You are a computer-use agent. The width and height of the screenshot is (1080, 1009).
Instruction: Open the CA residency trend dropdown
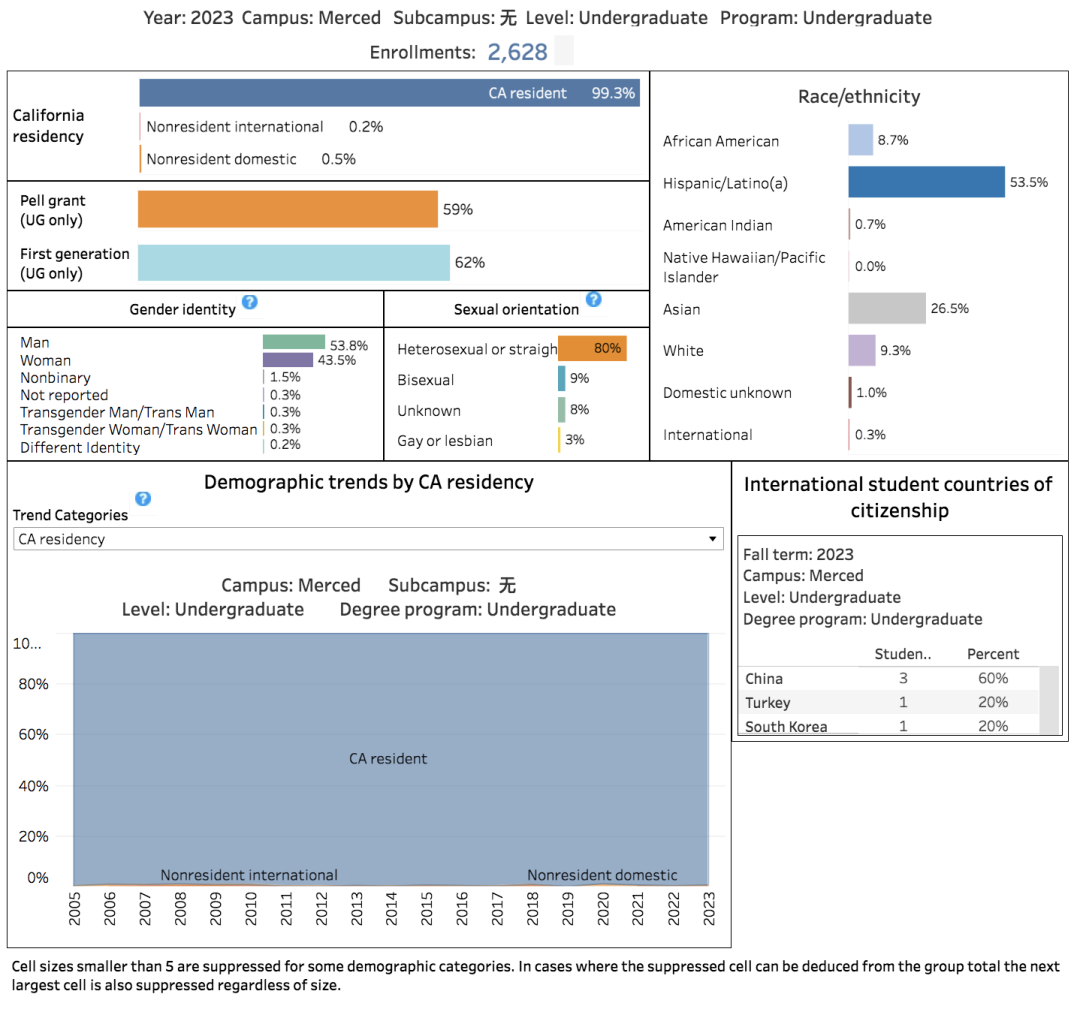pos(368,539)
